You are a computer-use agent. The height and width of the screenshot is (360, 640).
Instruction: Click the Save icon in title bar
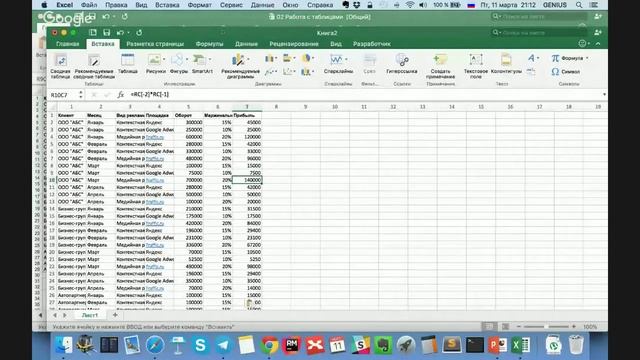(107, 33)
